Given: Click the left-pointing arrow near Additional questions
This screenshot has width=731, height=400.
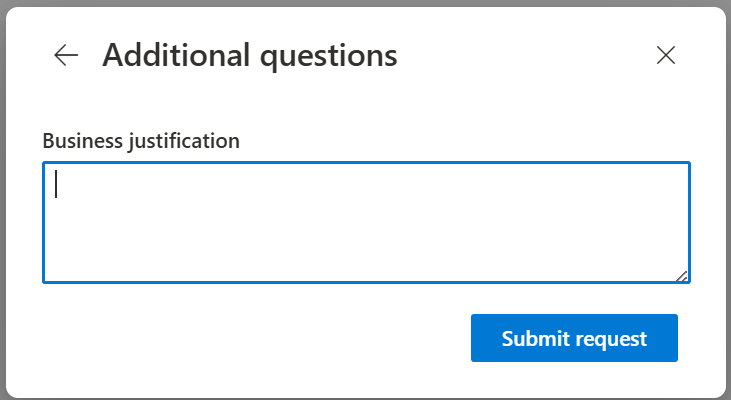Looking at the screenshot, I should [x=66, y=55].
